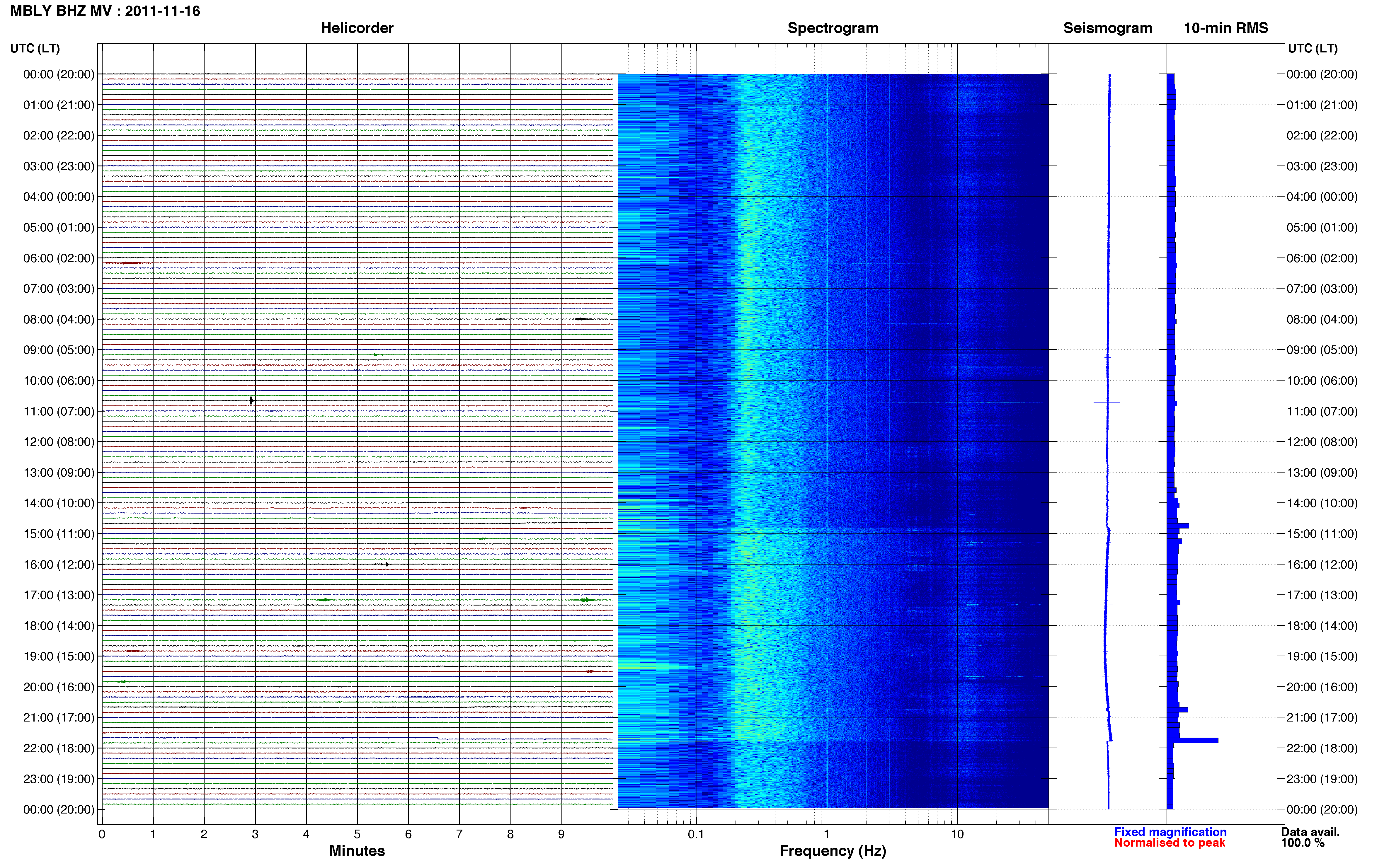
Task: Select tick label "5" on the Minutes axis
Action: (x=357, y=834)
